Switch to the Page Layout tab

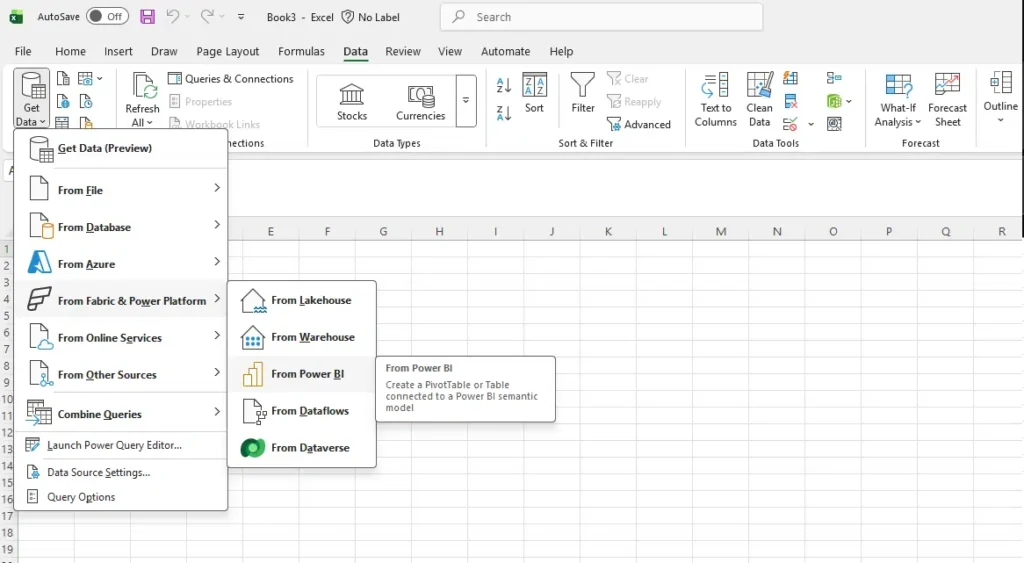click(227, 51)
